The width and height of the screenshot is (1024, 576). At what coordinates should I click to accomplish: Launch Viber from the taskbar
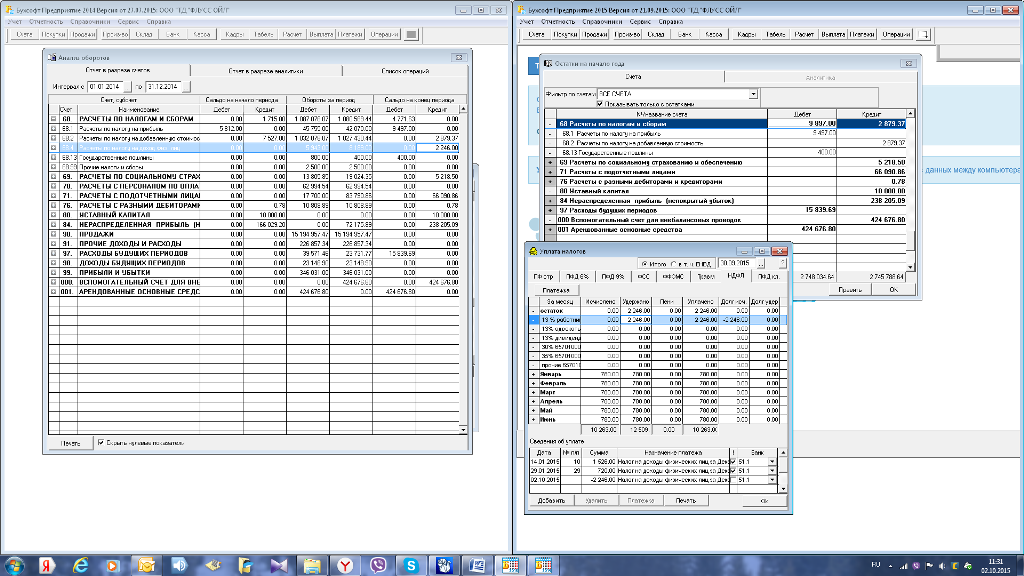(x=378, y=565)
